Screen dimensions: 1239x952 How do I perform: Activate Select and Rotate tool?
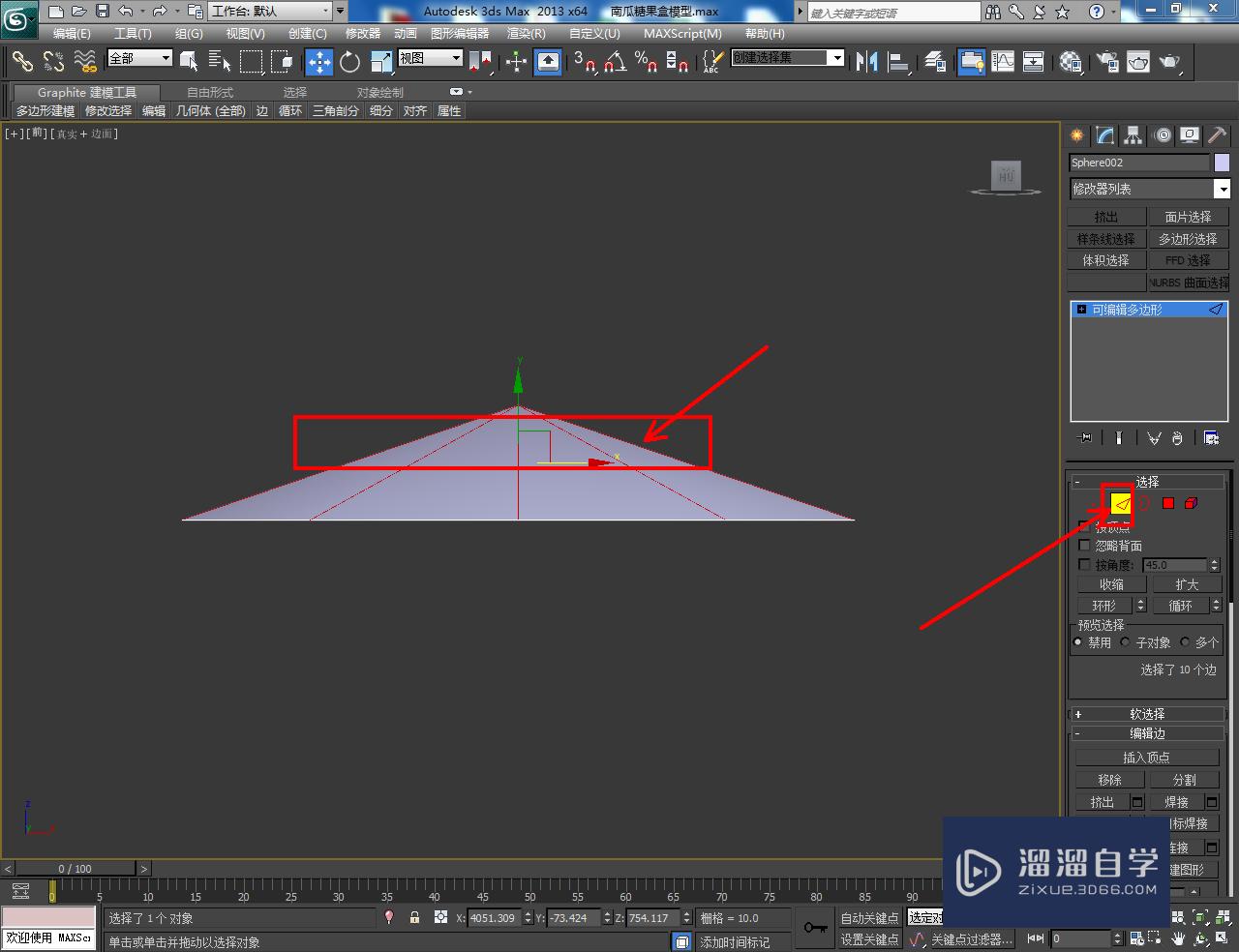[x=349, y=62]
